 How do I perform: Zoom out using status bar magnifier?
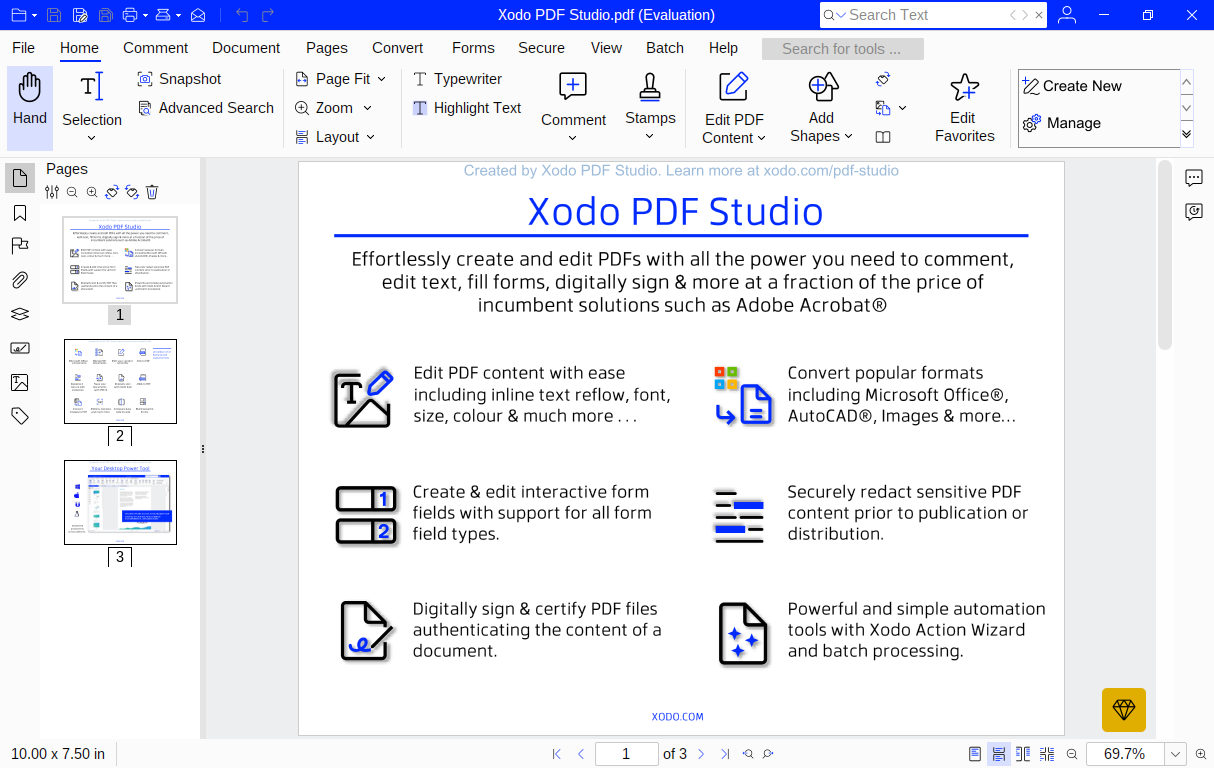tap(1072, 754)
